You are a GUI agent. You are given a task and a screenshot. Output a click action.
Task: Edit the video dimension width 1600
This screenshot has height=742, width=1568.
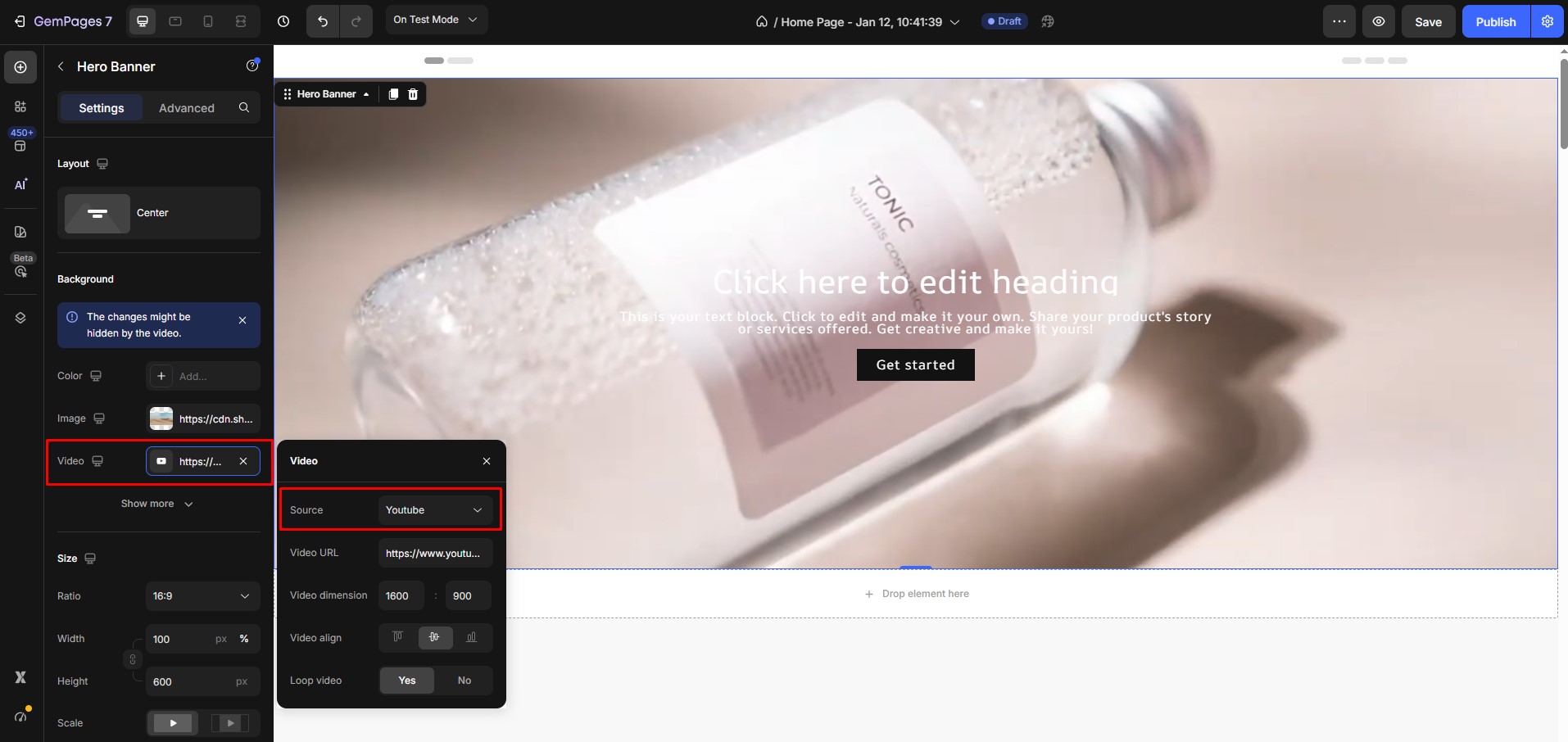401,595
